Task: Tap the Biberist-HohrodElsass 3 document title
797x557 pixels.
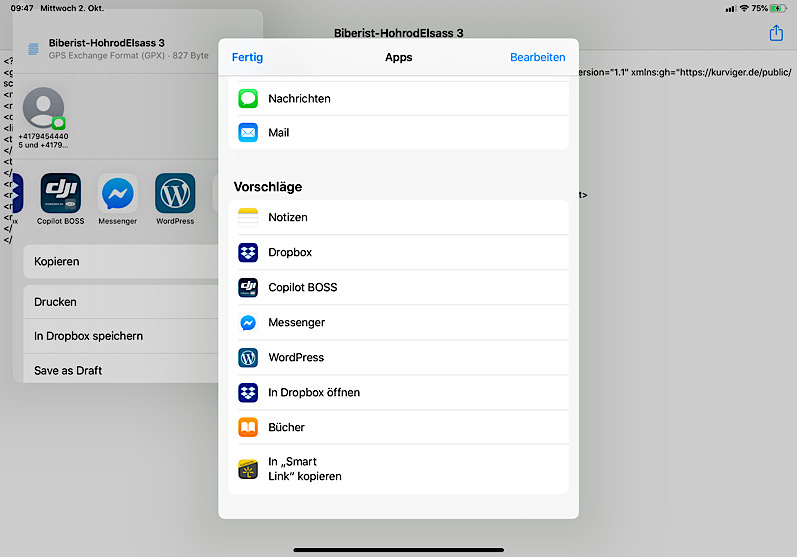Action: tap(398, 33)
